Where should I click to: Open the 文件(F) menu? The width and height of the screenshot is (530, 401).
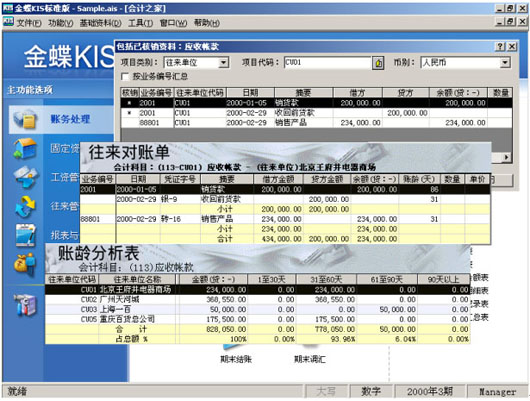click(x=29, y=23)
